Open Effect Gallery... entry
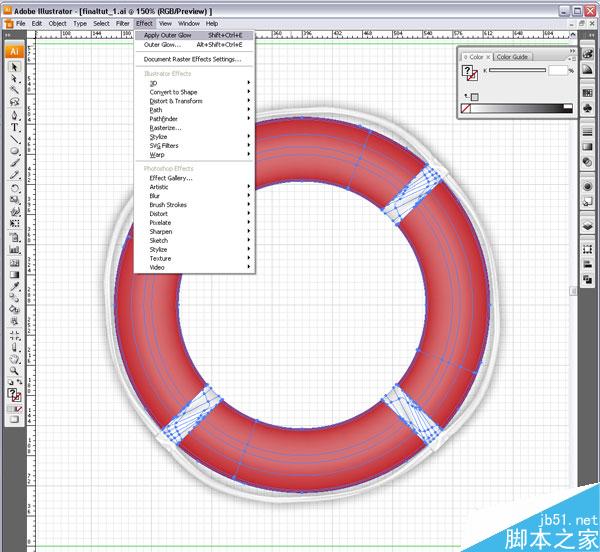The image size is (600, 552). 194,178
